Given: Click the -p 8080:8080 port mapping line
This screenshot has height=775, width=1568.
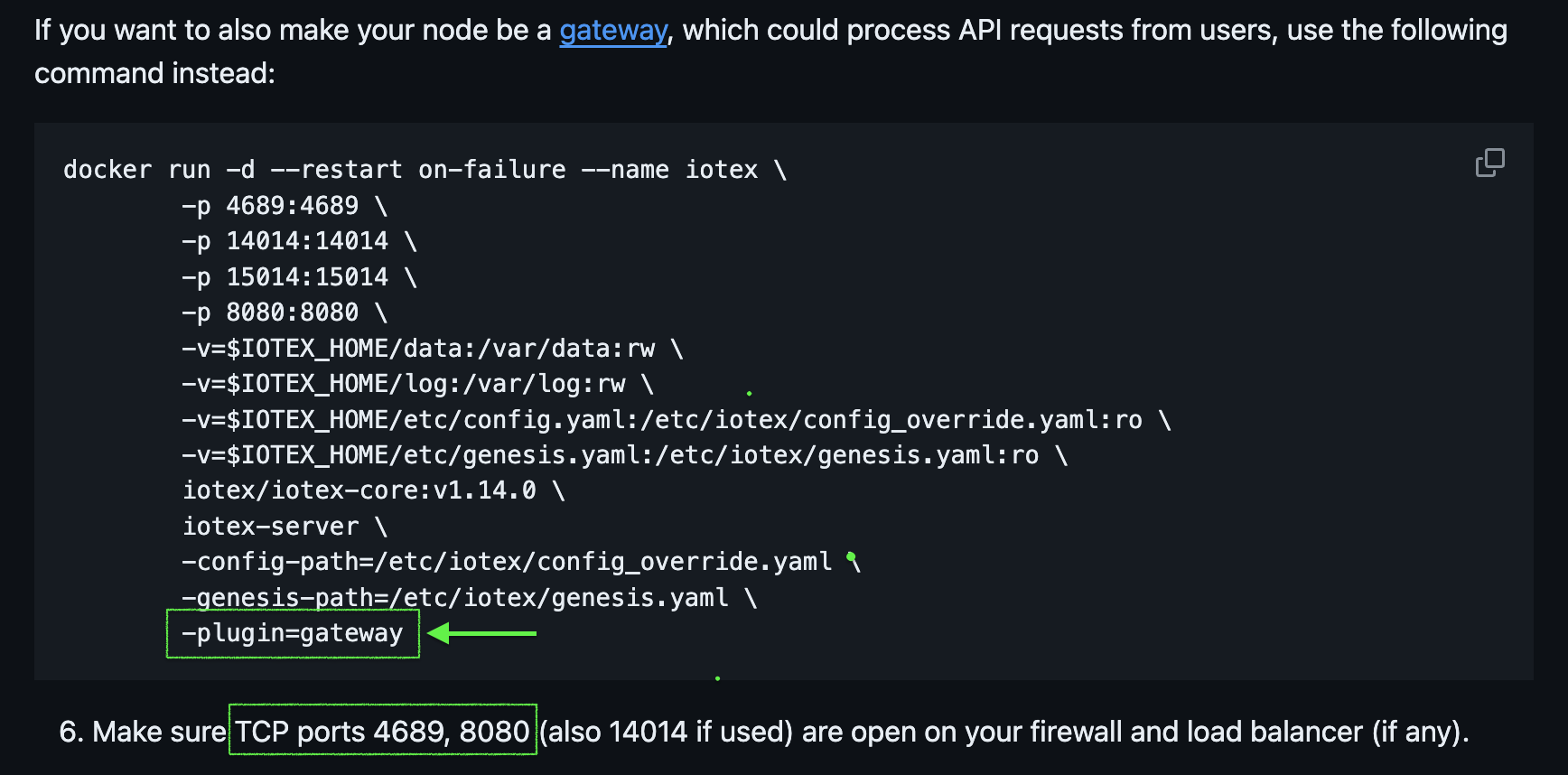Looking at the screenshot, I should pos(284,313).
